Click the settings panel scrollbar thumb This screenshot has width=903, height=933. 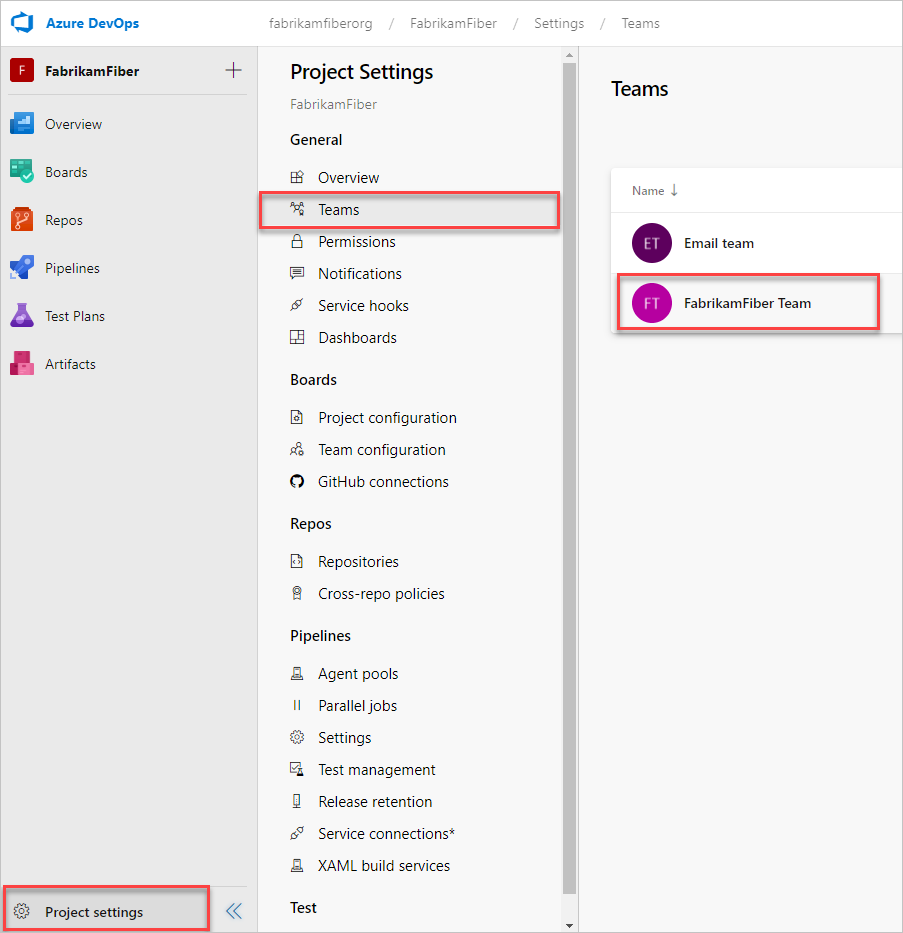569,478
